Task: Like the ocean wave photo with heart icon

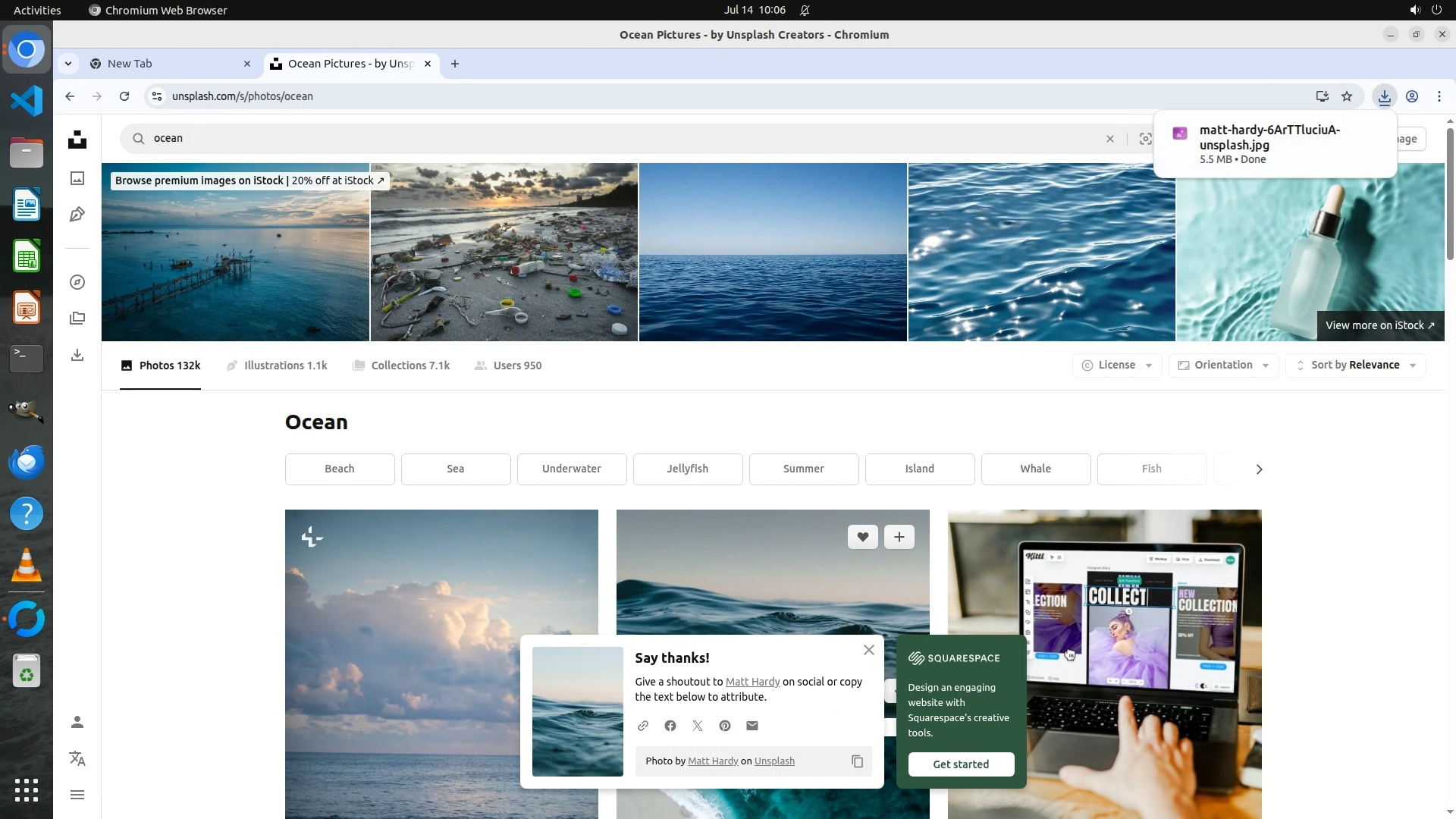Action: coord(862,537)
